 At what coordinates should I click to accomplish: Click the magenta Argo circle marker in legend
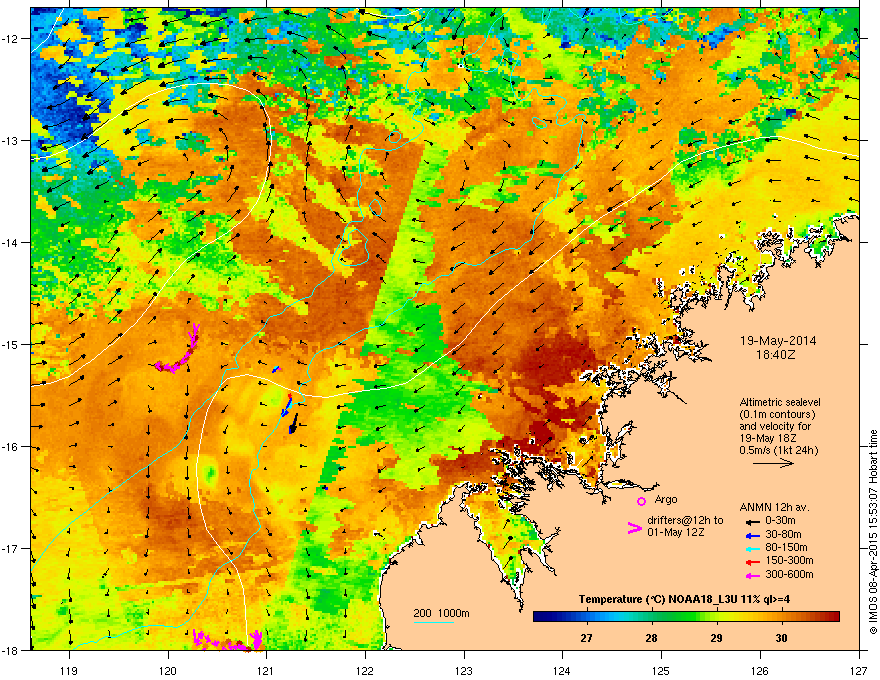point(641,501)
